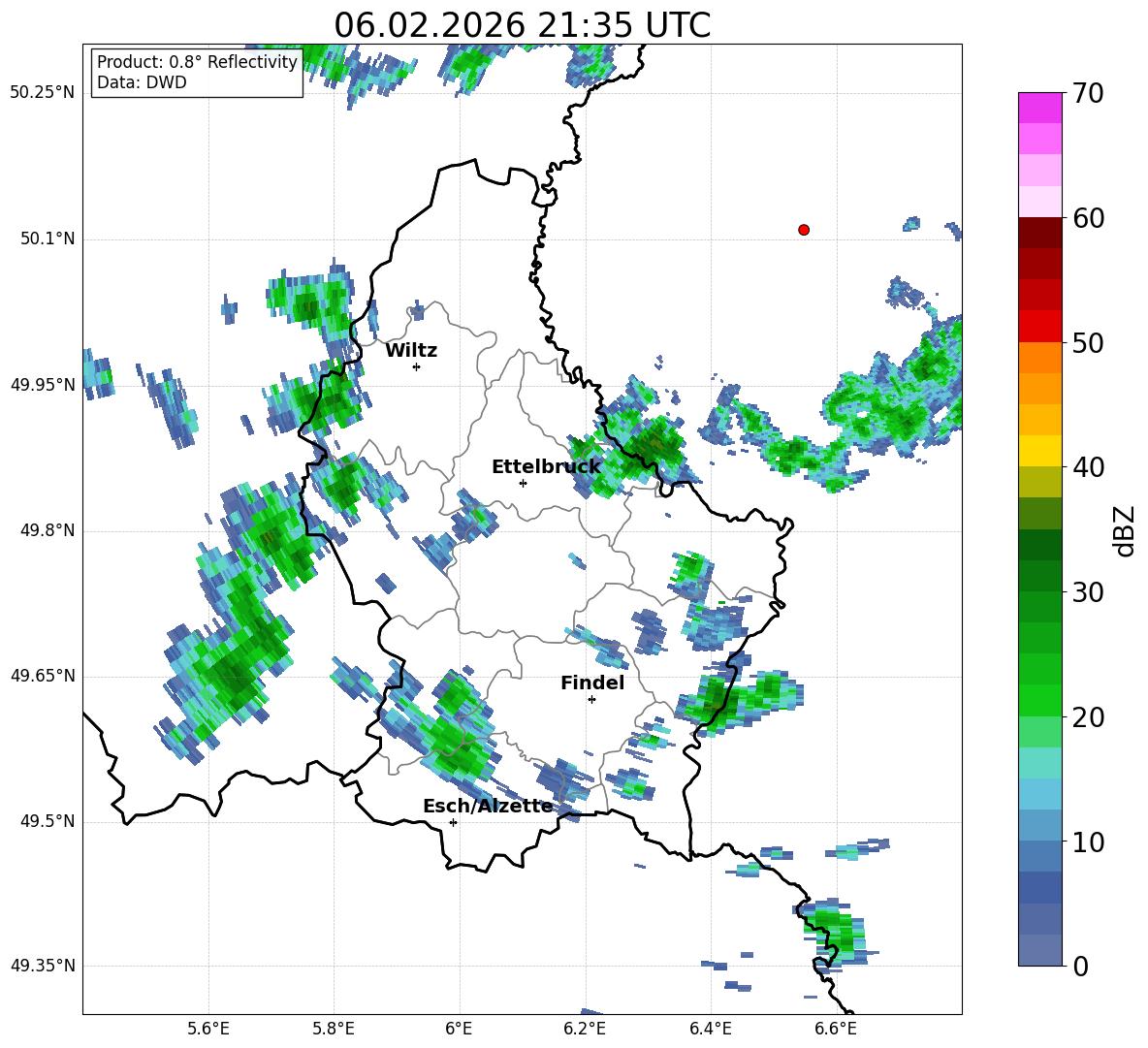Click the 20 tick on colorbar
1148x1048 pixels.
click(1088, 716)
